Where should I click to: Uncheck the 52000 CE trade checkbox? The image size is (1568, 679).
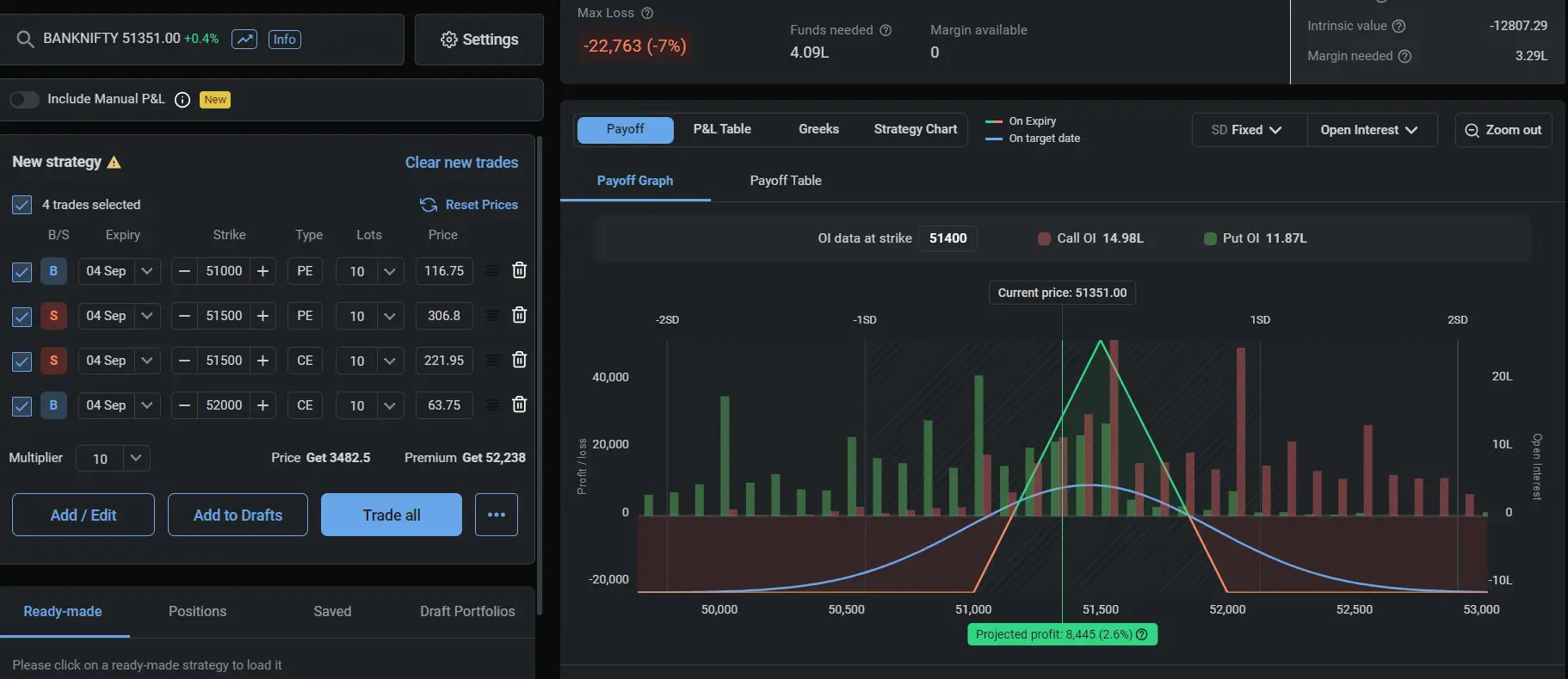point(22,406)
